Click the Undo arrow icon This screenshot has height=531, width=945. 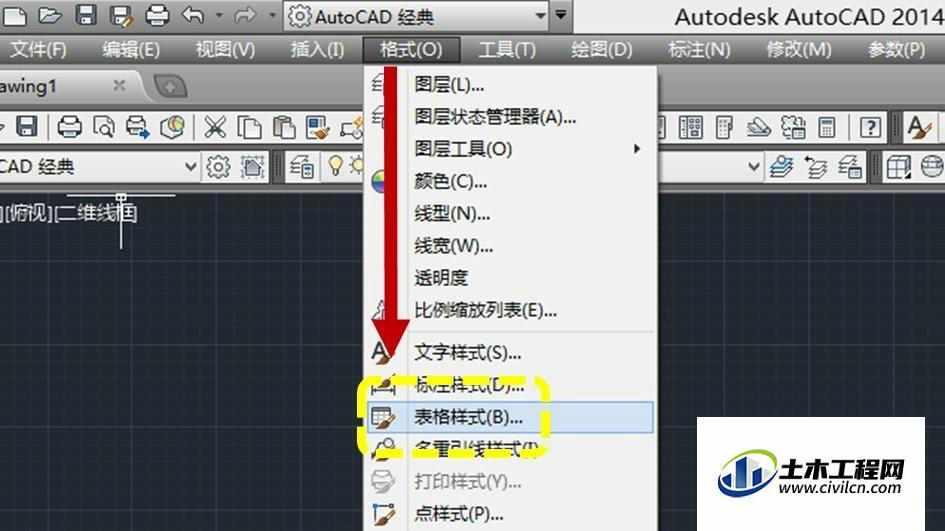pos(193,14)
